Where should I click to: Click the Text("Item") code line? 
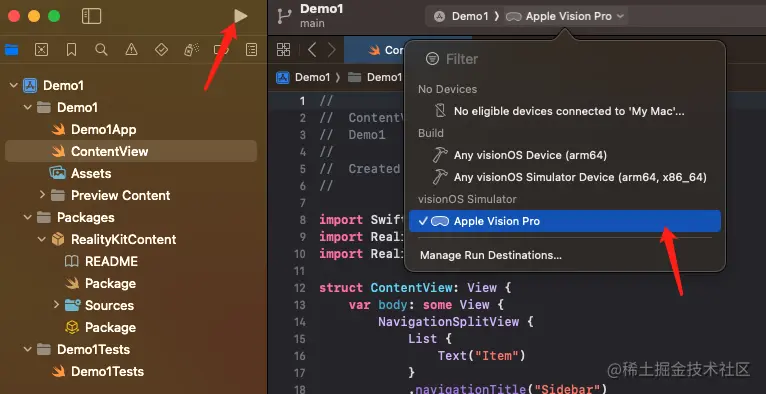(x=481, y=355)
